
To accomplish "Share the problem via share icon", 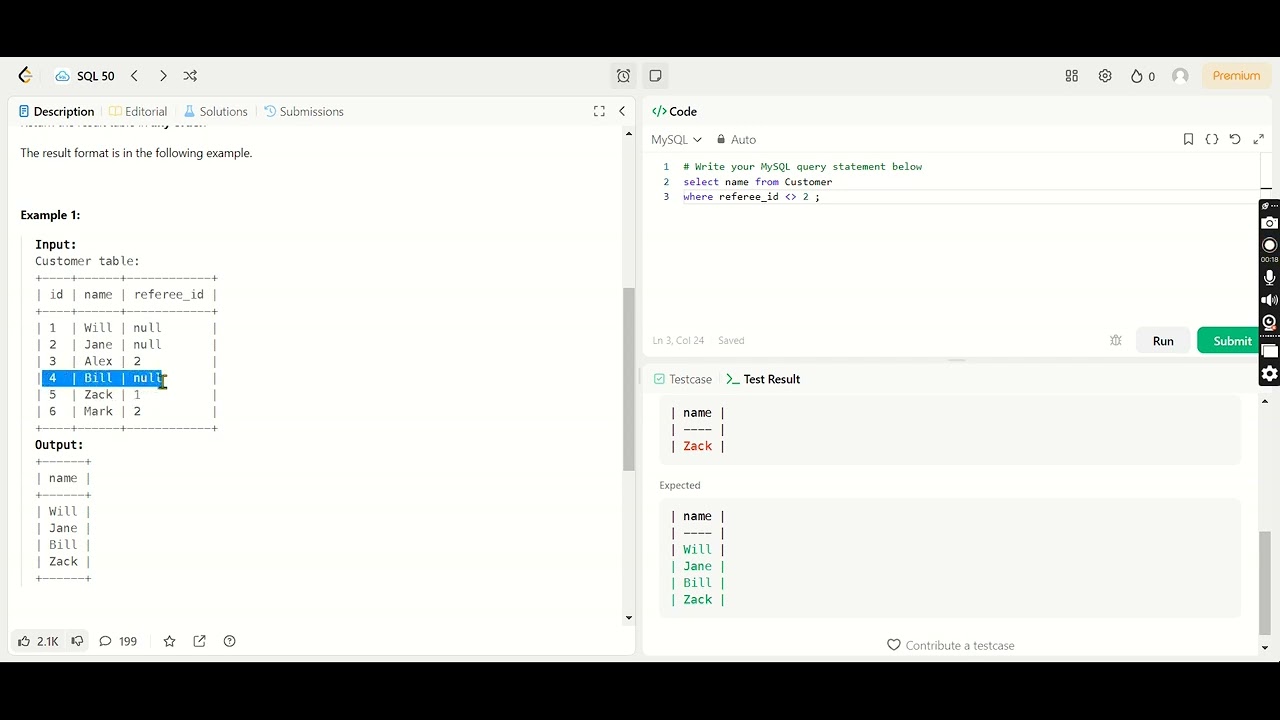I will (199, 641).
